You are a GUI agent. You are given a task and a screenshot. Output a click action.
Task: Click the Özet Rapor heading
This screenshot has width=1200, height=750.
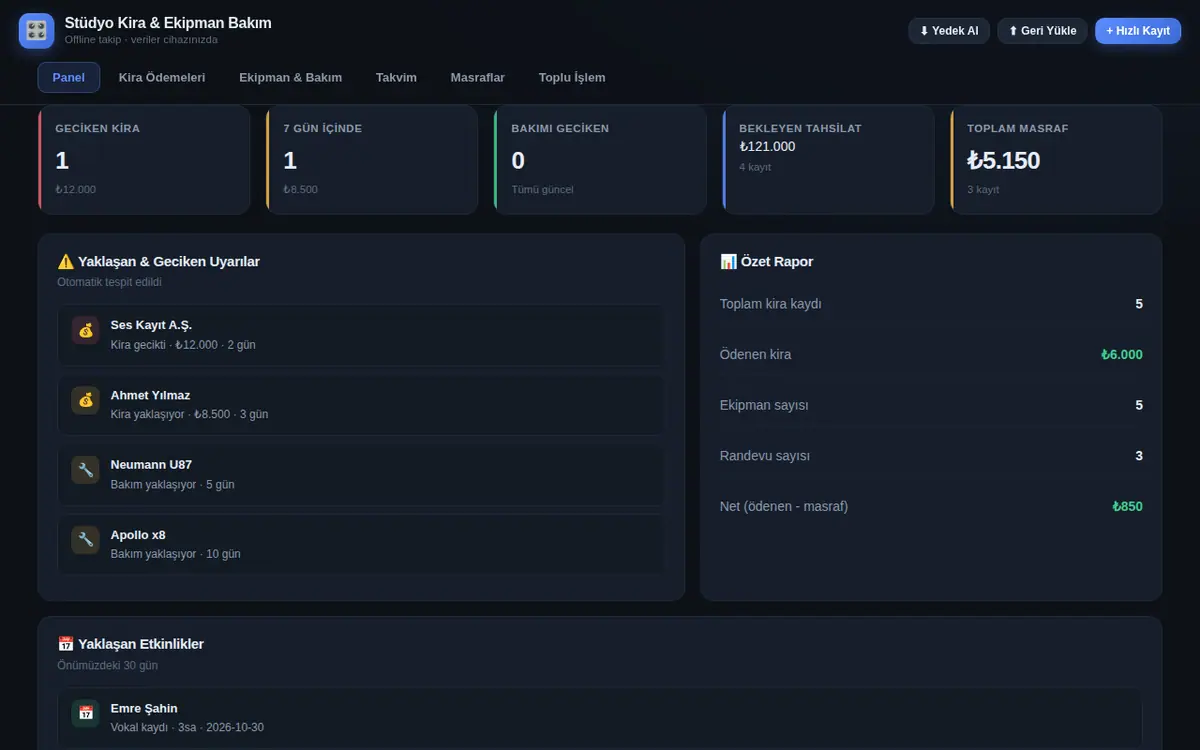(x=767, y=261)
